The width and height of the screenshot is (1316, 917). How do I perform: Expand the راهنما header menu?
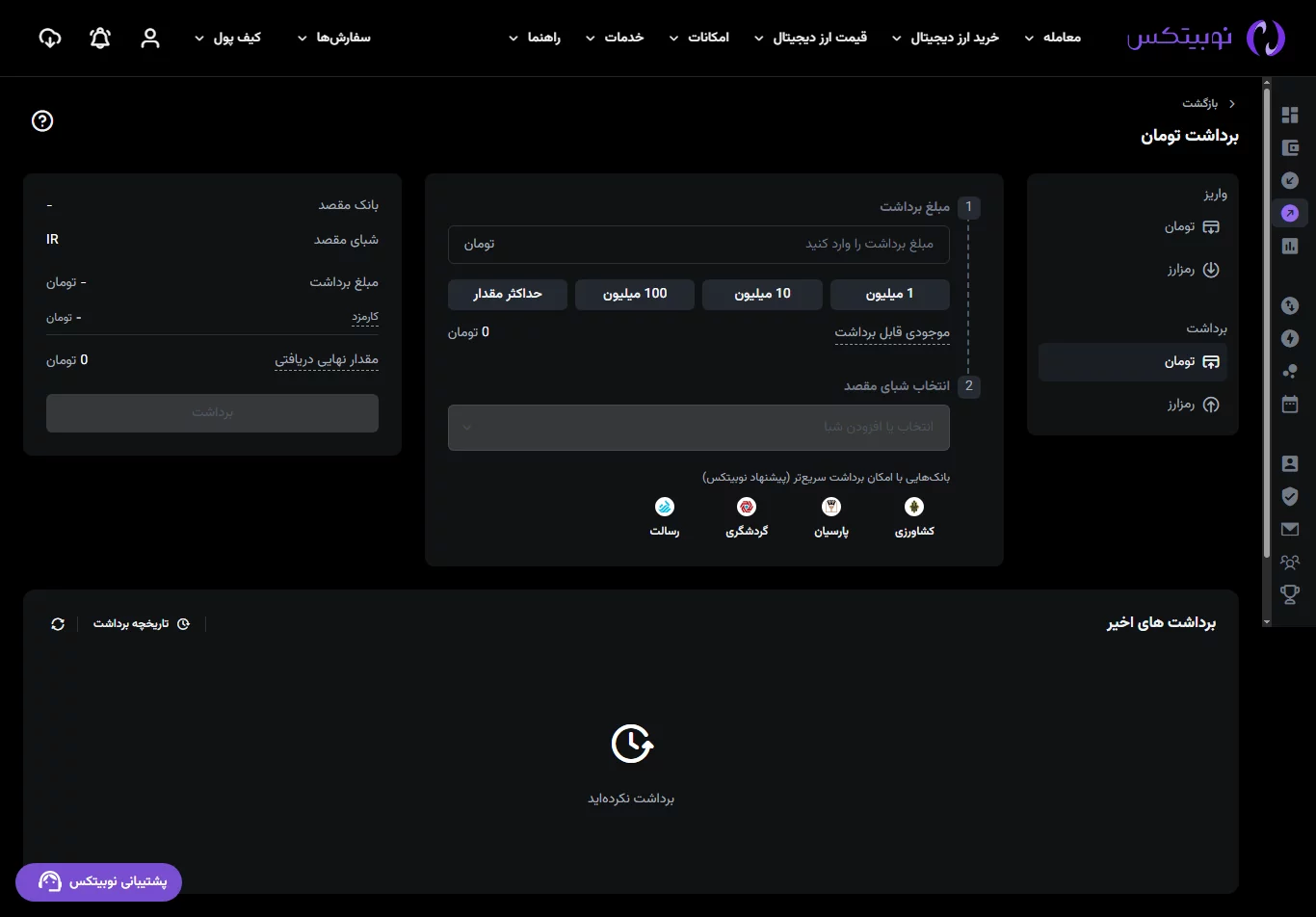click(535, 38)
